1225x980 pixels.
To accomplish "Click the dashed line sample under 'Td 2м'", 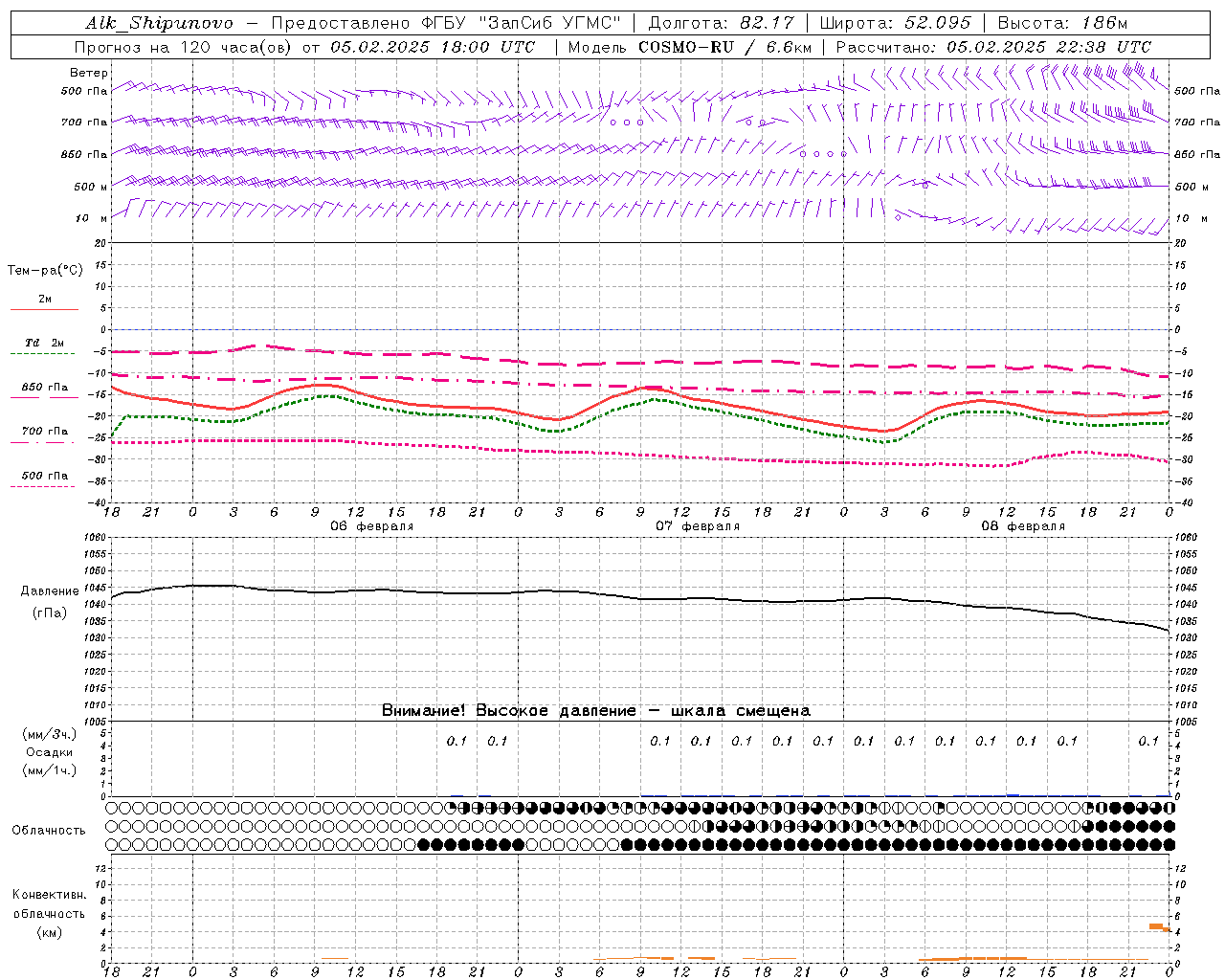I will pos(42,353).
